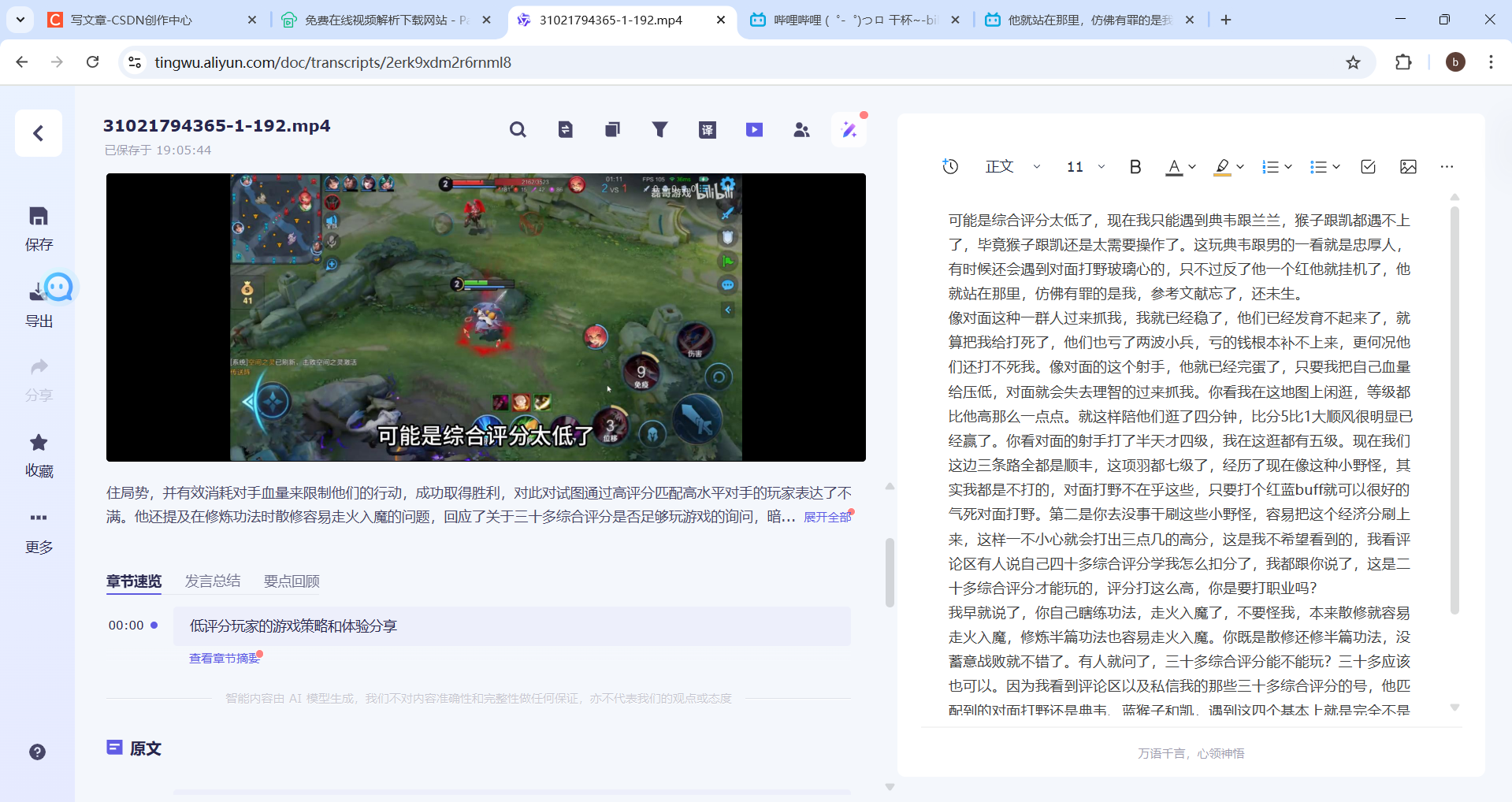This screenshot has height=802, width=1512.
Task: Select 章节速览 tab
Action: [134, 581]
